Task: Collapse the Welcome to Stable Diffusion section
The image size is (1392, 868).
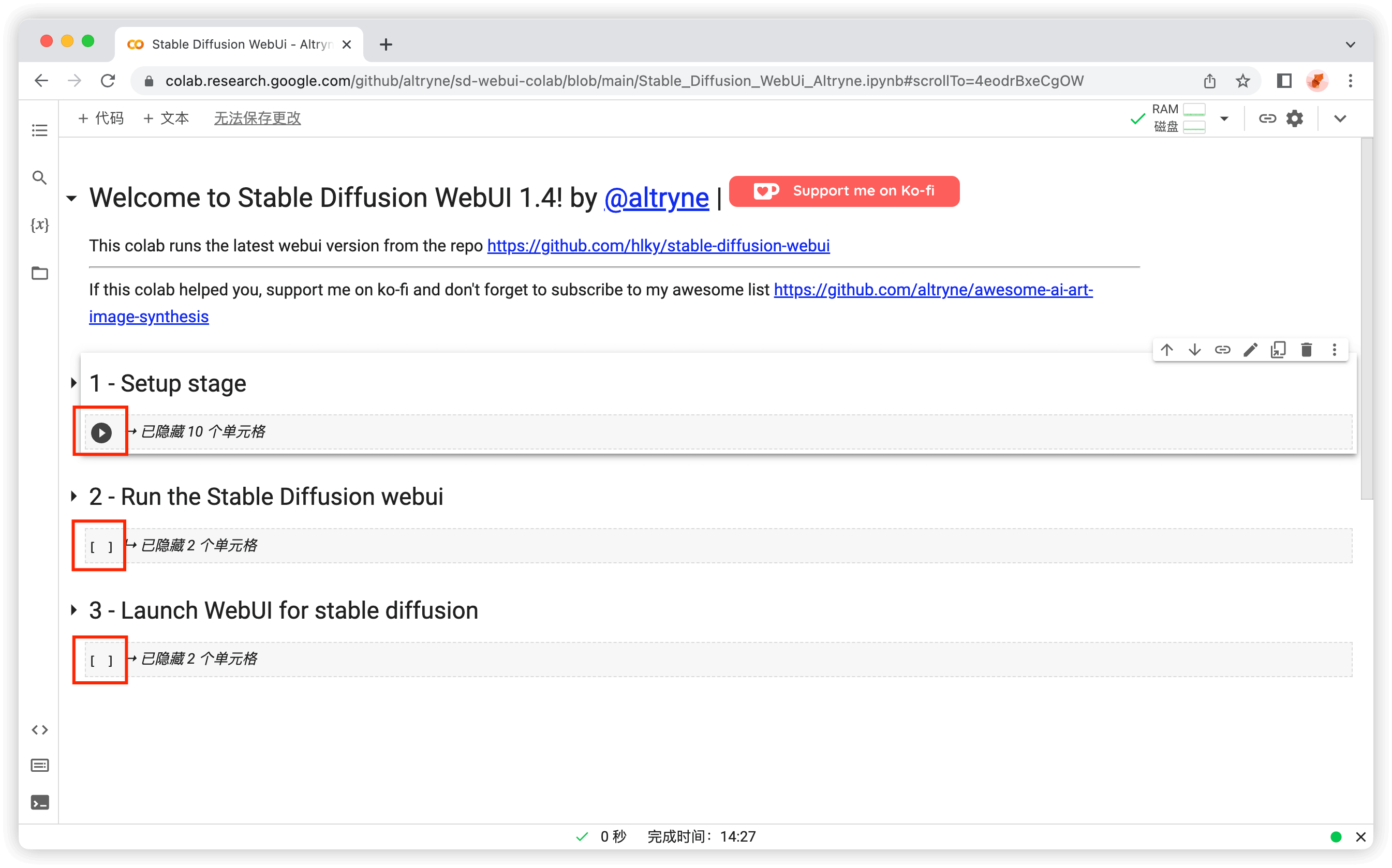Action: tap(72, 199)
